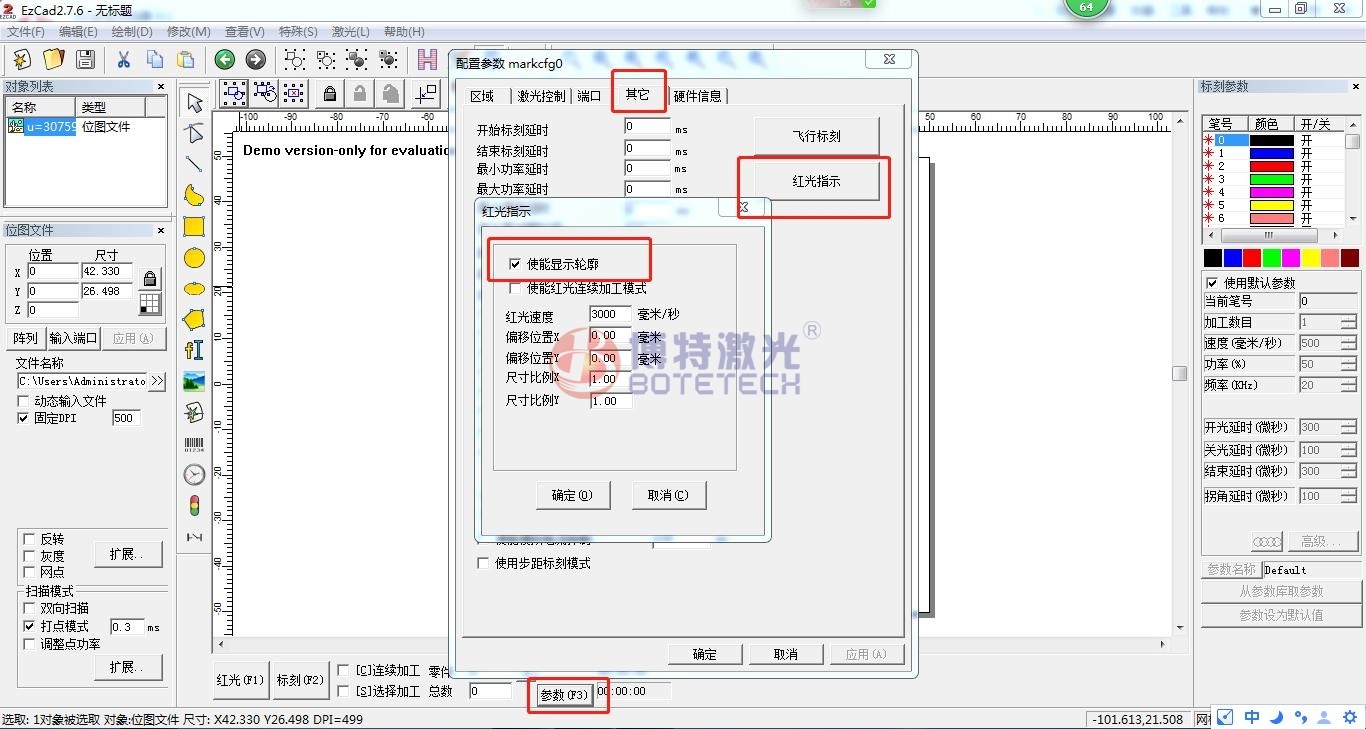Viewport: 1366px width, 729px height.
Task: Select the Barcode tool icon
Action: click(x=194, y=443)
